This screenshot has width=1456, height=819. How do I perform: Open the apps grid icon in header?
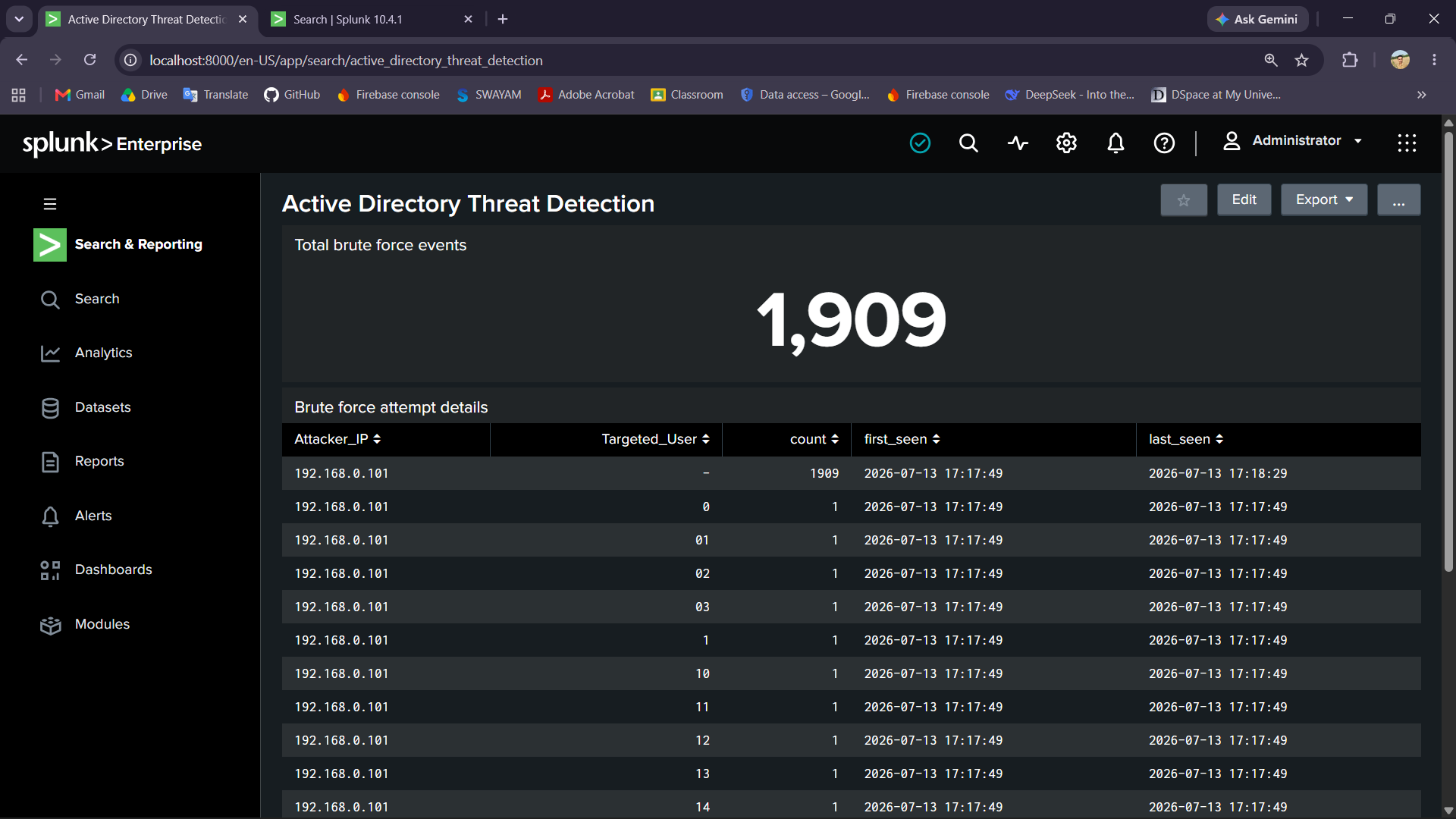pos(1407,143)
